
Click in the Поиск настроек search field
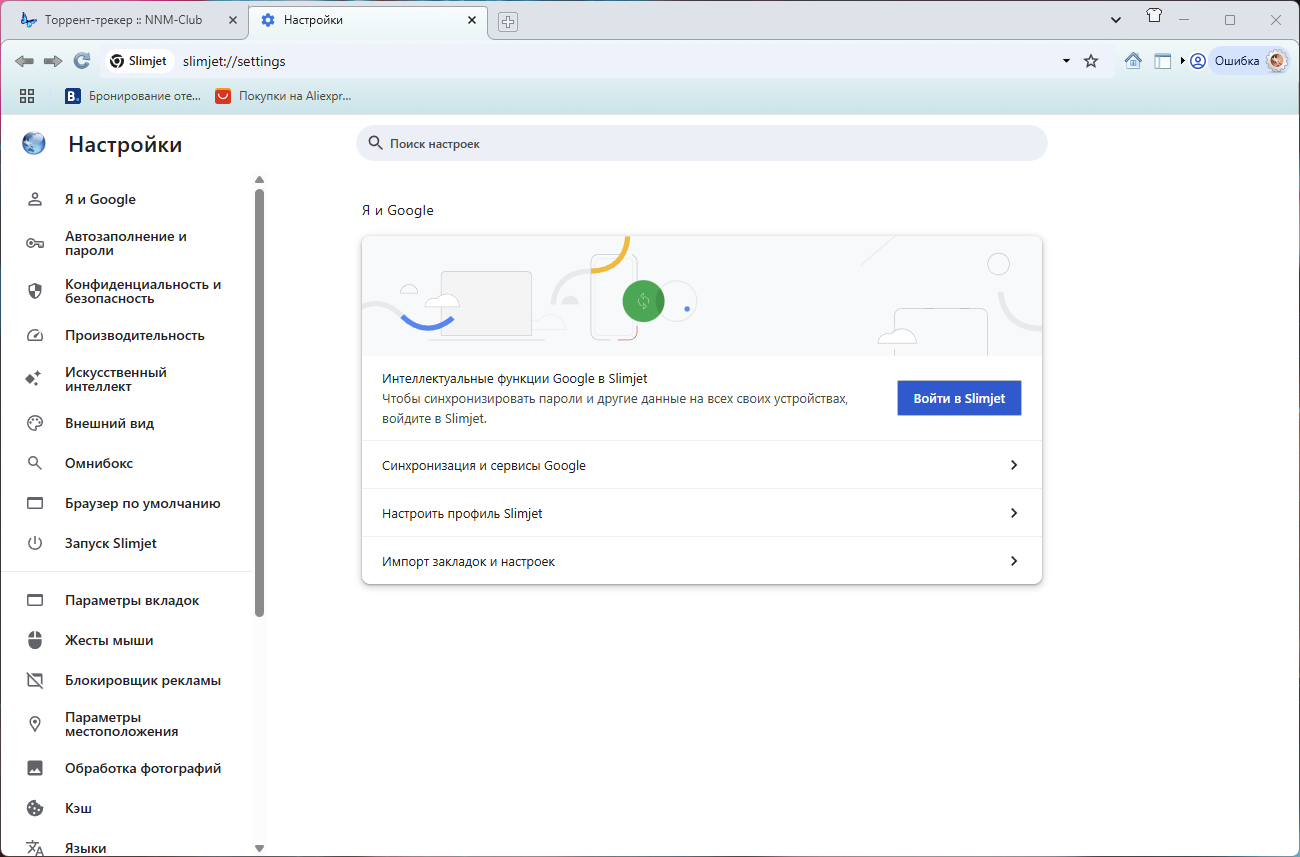[x=702, y=143]
